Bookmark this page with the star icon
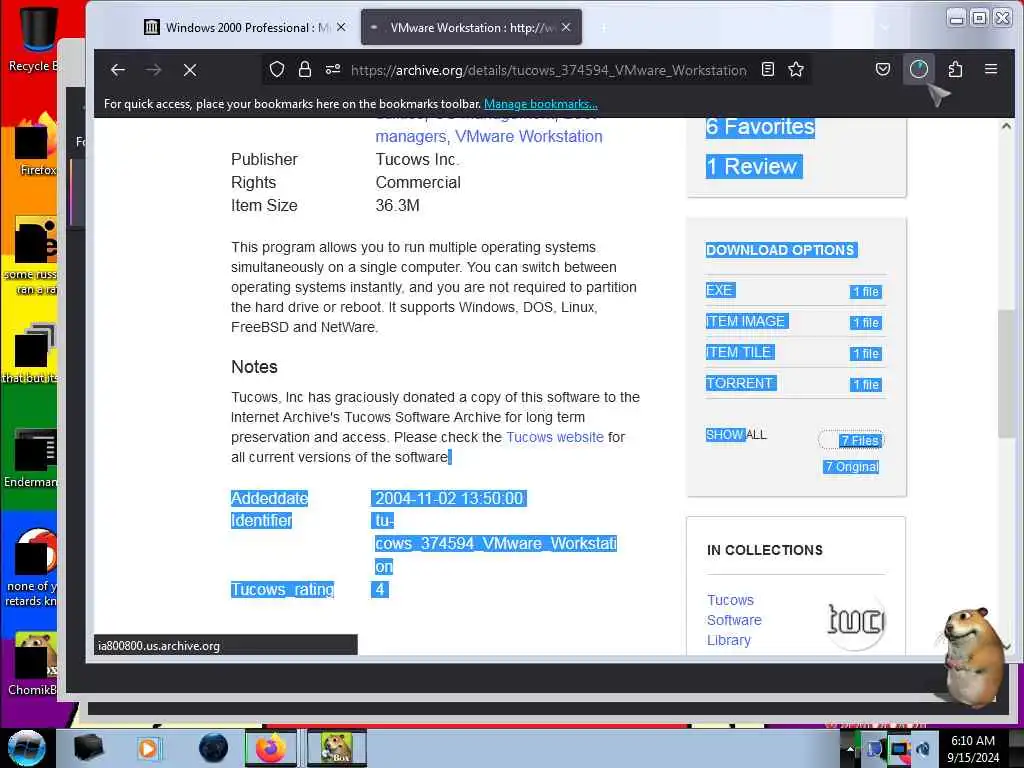This screenshot has width=1024, height=768. point(795,69)
